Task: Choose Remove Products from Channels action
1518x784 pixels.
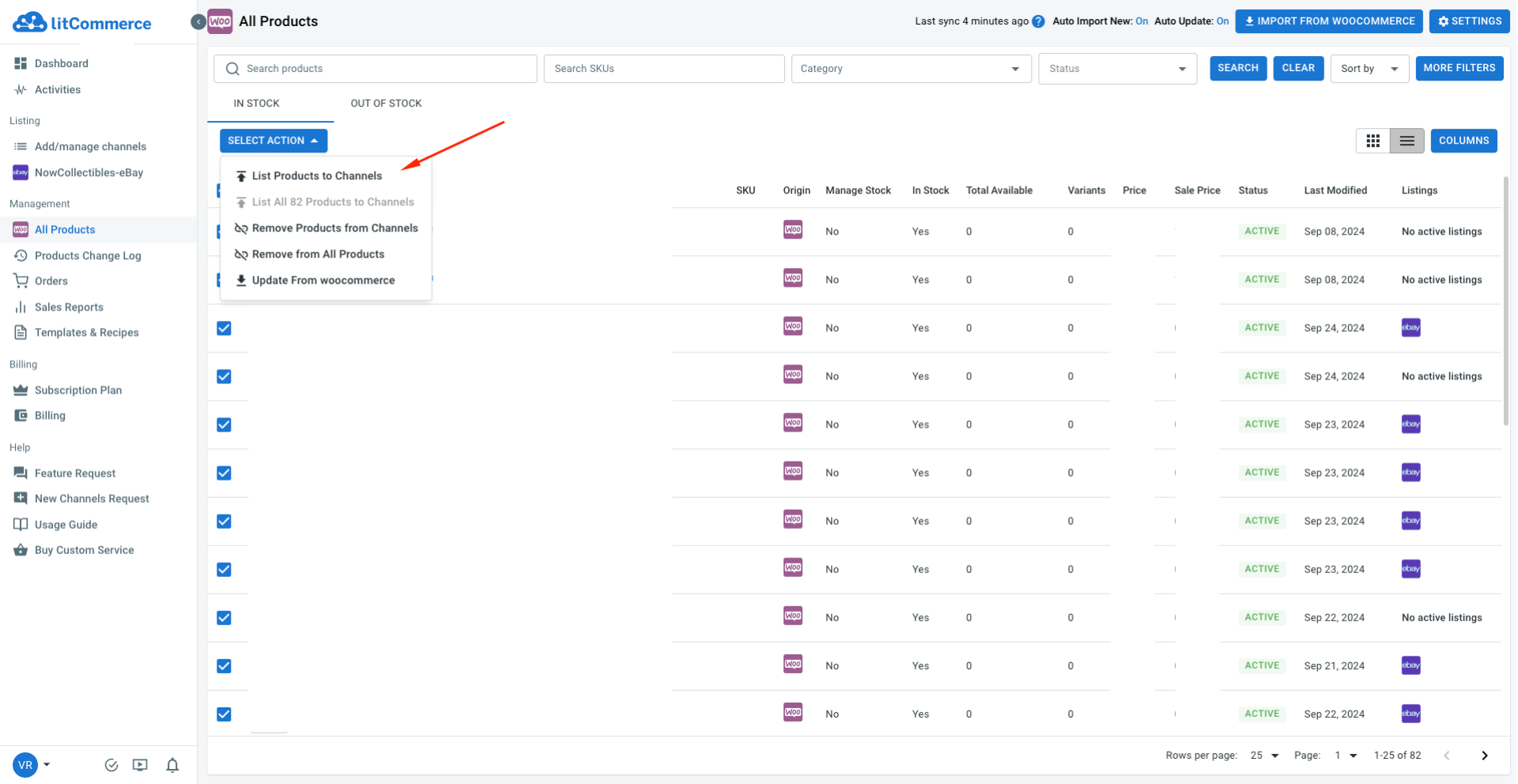Action: click(334, 228)
